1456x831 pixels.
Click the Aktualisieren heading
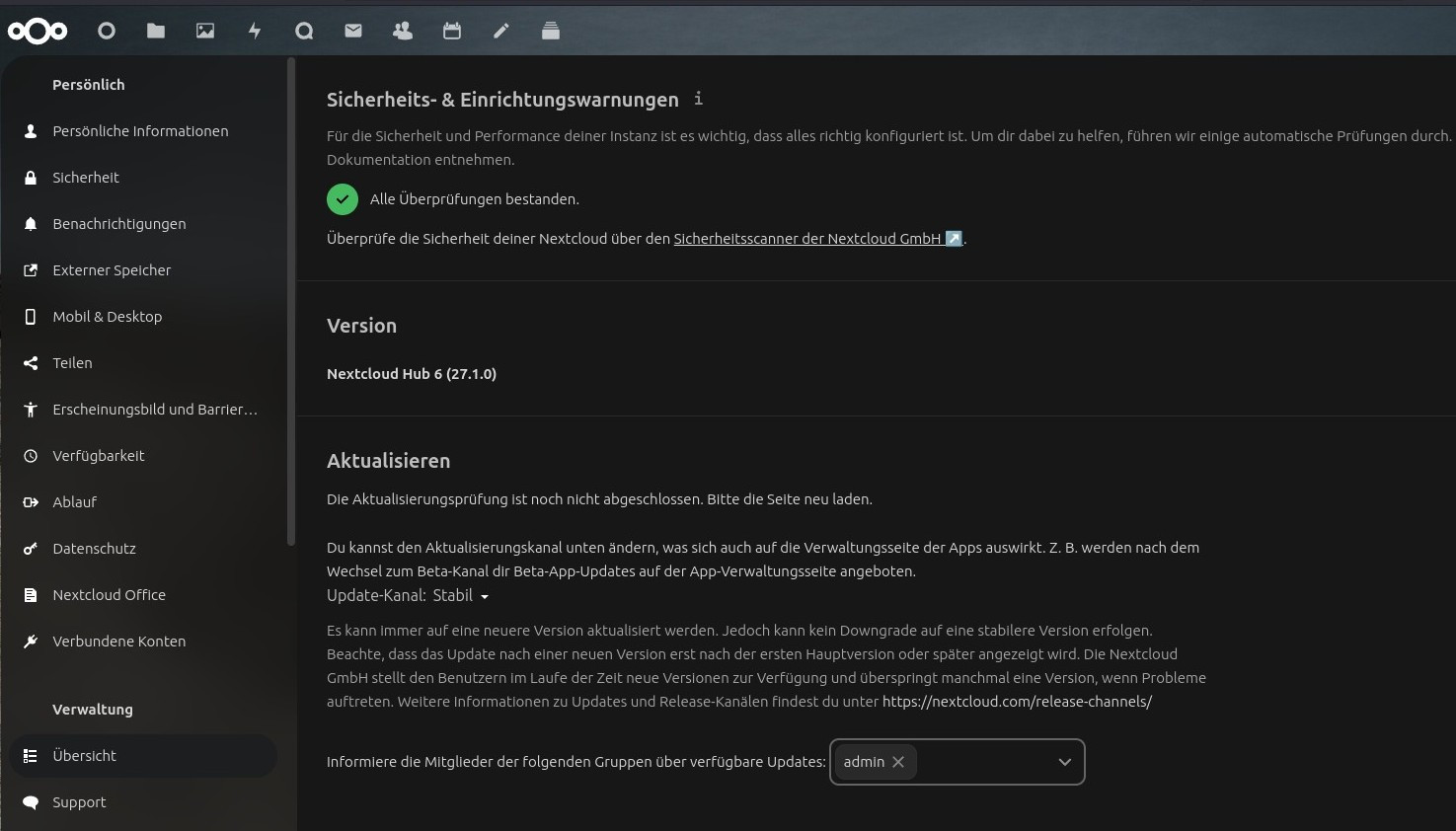tap(388, 461)
